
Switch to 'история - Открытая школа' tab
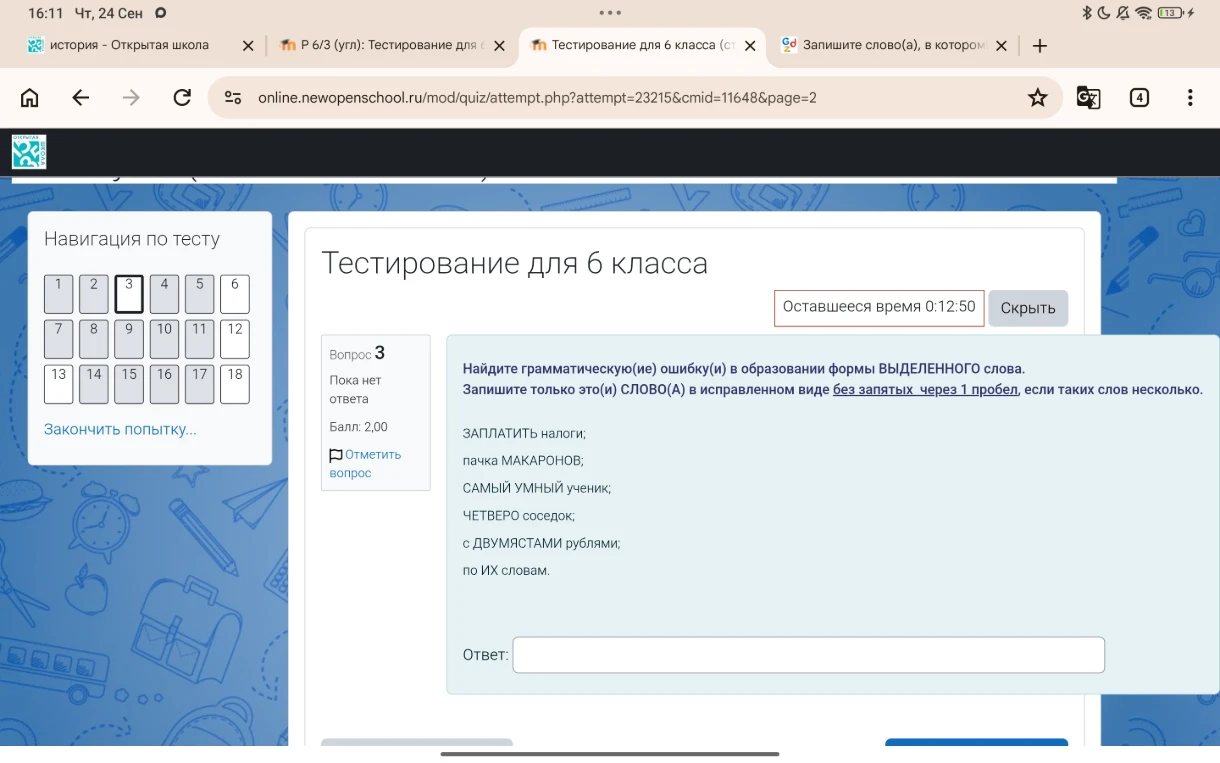tap(129, 45)
